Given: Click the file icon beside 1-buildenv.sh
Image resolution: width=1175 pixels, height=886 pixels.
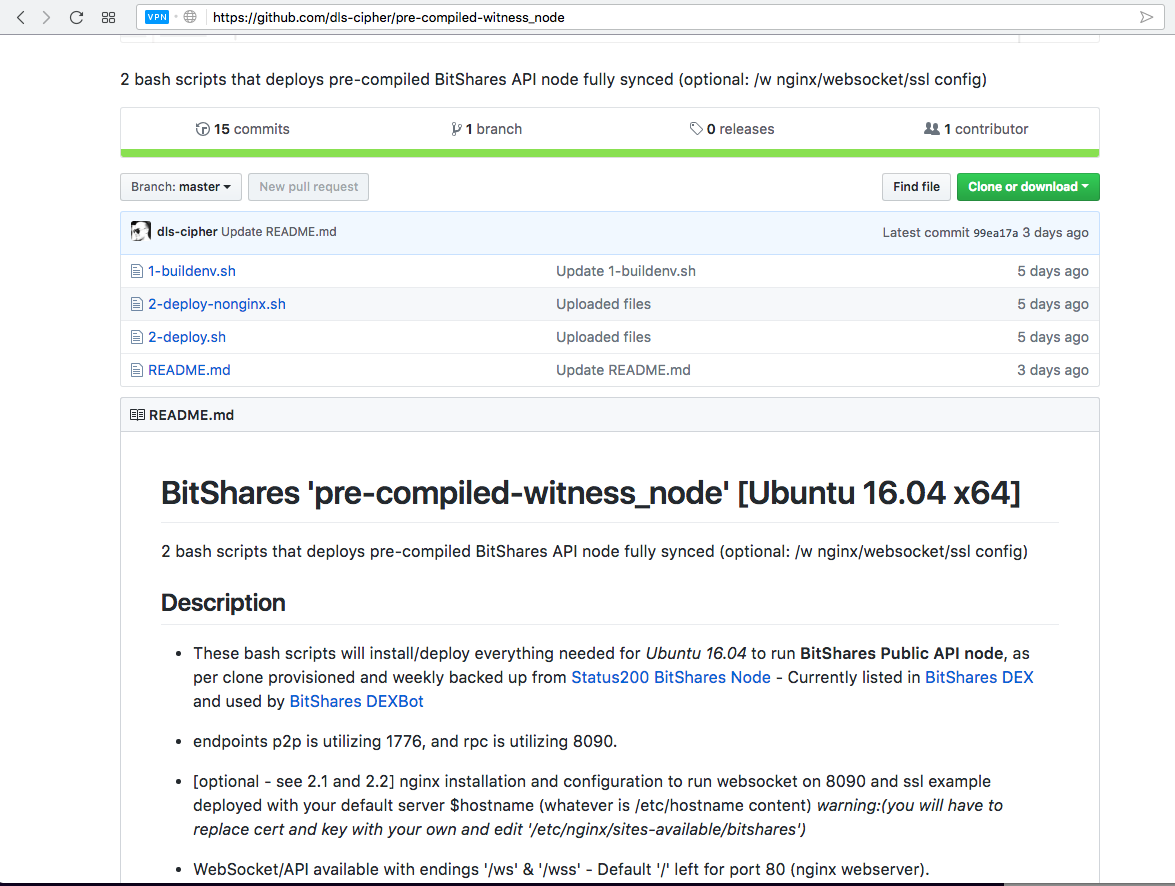Looking at the screenshot, I should tap(136, 271).
